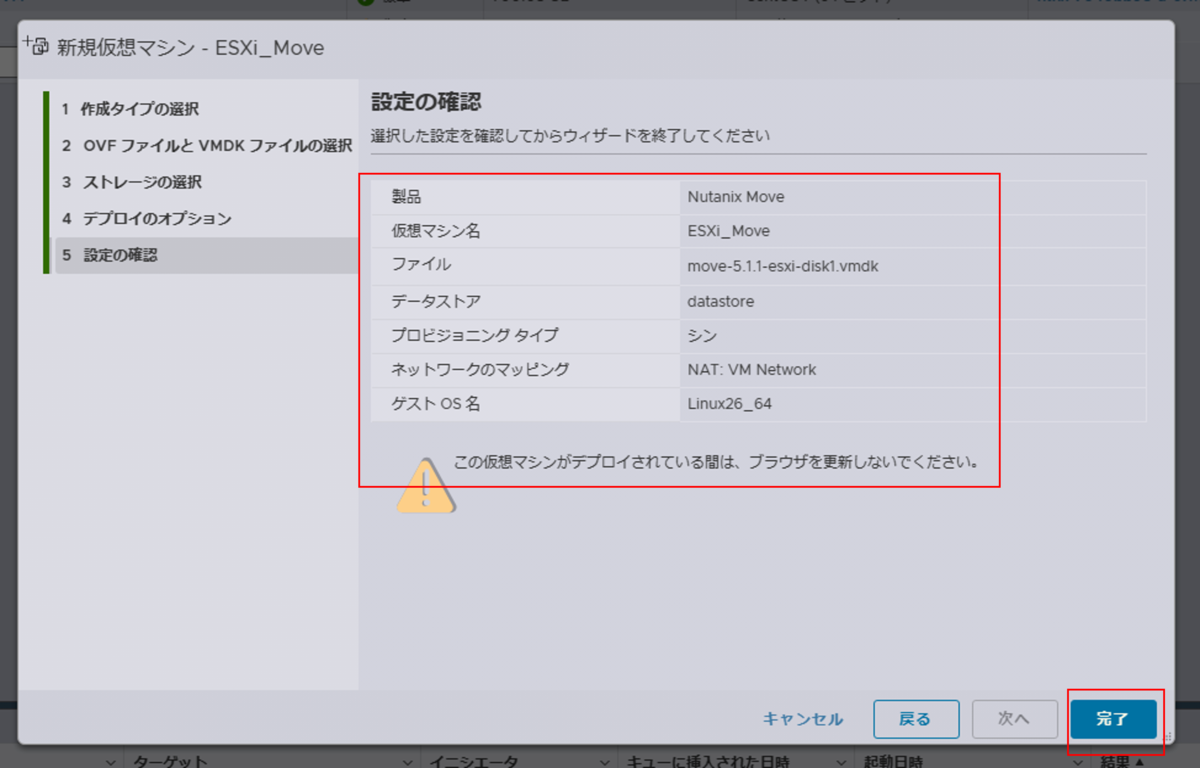Click the キャンセル link
This screenshot has height=768, width=1200.
click(803, 719)
